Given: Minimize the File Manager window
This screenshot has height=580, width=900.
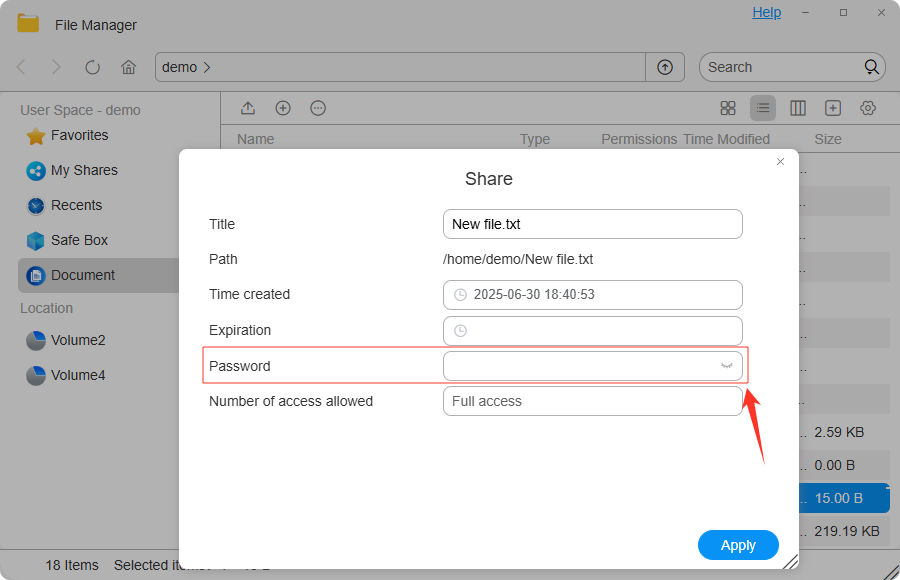Looking at the screenshot, I should [805, 12].
